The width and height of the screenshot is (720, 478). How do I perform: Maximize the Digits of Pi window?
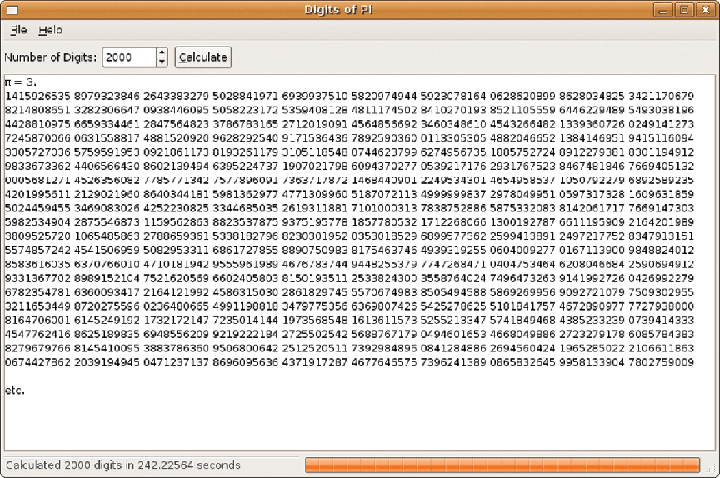pos(685,9)
